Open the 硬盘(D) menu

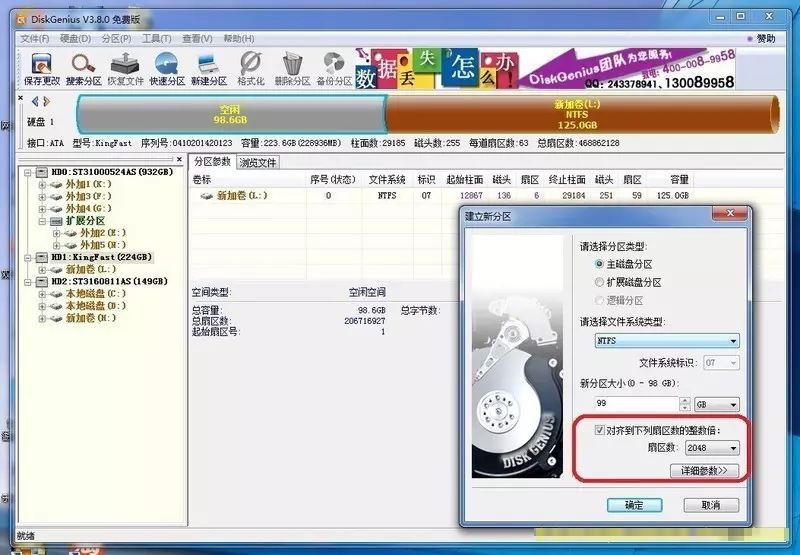pos(76,39)
